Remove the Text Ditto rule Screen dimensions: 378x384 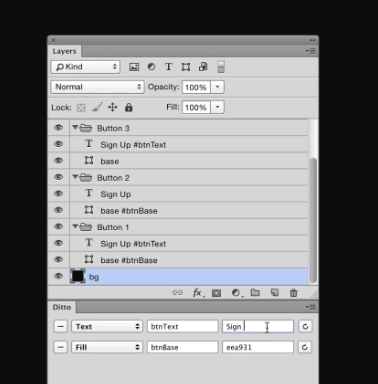(61, 326)
